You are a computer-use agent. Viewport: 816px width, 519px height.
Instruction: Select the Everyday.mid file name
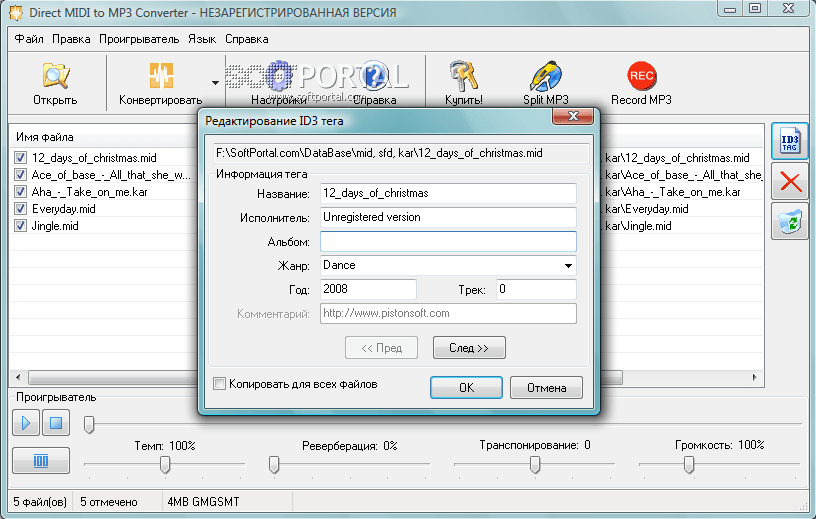(63, 209)
